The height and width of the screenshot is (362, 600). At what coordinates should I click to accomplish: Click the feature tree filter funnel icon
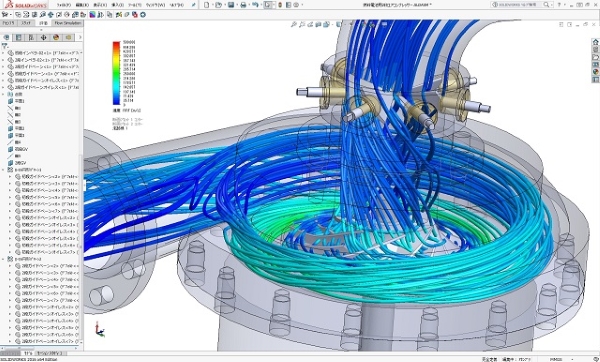[x=5, y=46]
